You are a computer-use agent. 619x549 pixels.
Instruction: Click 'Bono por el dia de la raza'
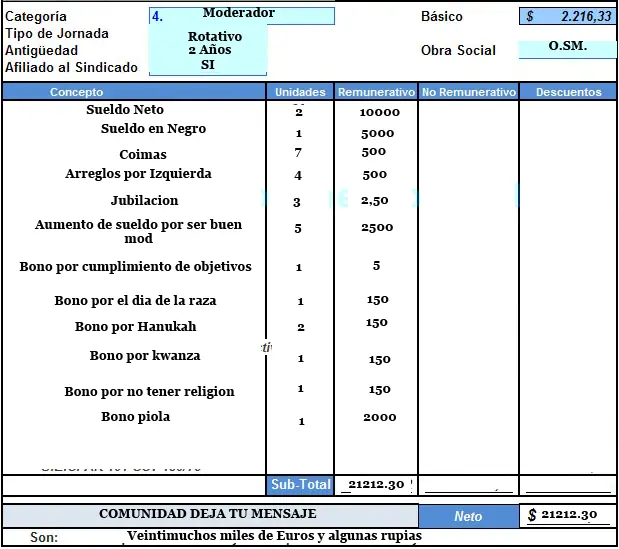pos(135,301)
